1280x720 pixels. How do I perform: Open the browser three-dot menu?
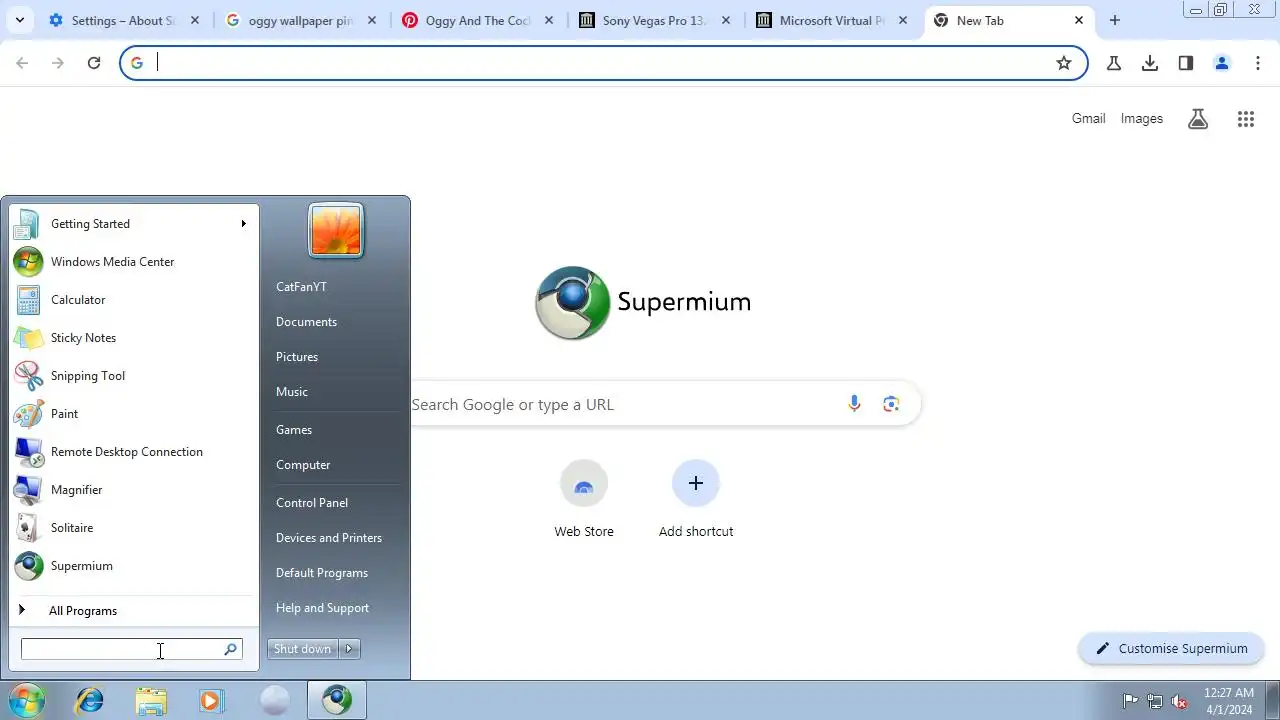(x=1258, y=63)
